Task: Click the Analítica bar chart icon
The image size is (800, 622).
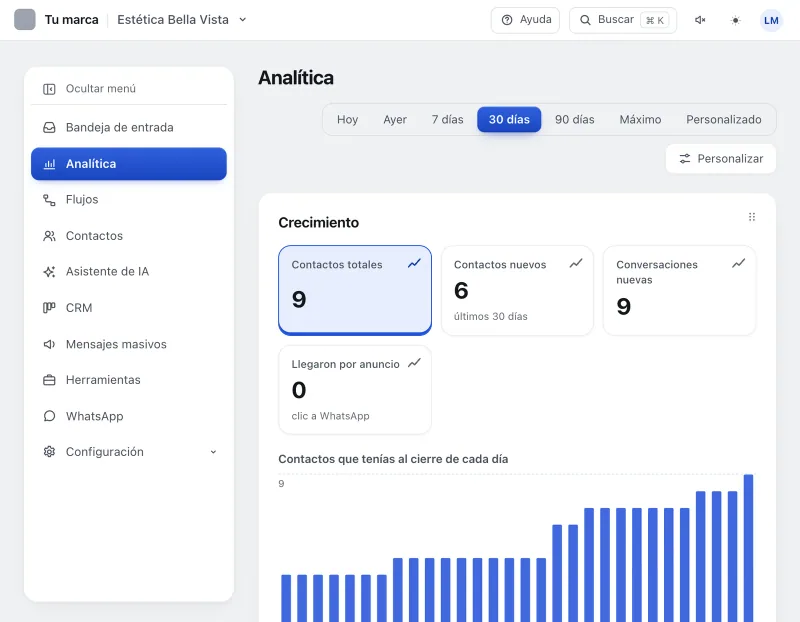Action: coord(49,164)
